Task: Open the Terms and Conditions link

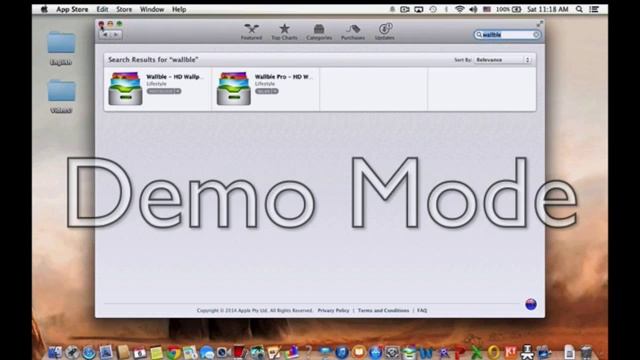Action: [x=383, y=310]
